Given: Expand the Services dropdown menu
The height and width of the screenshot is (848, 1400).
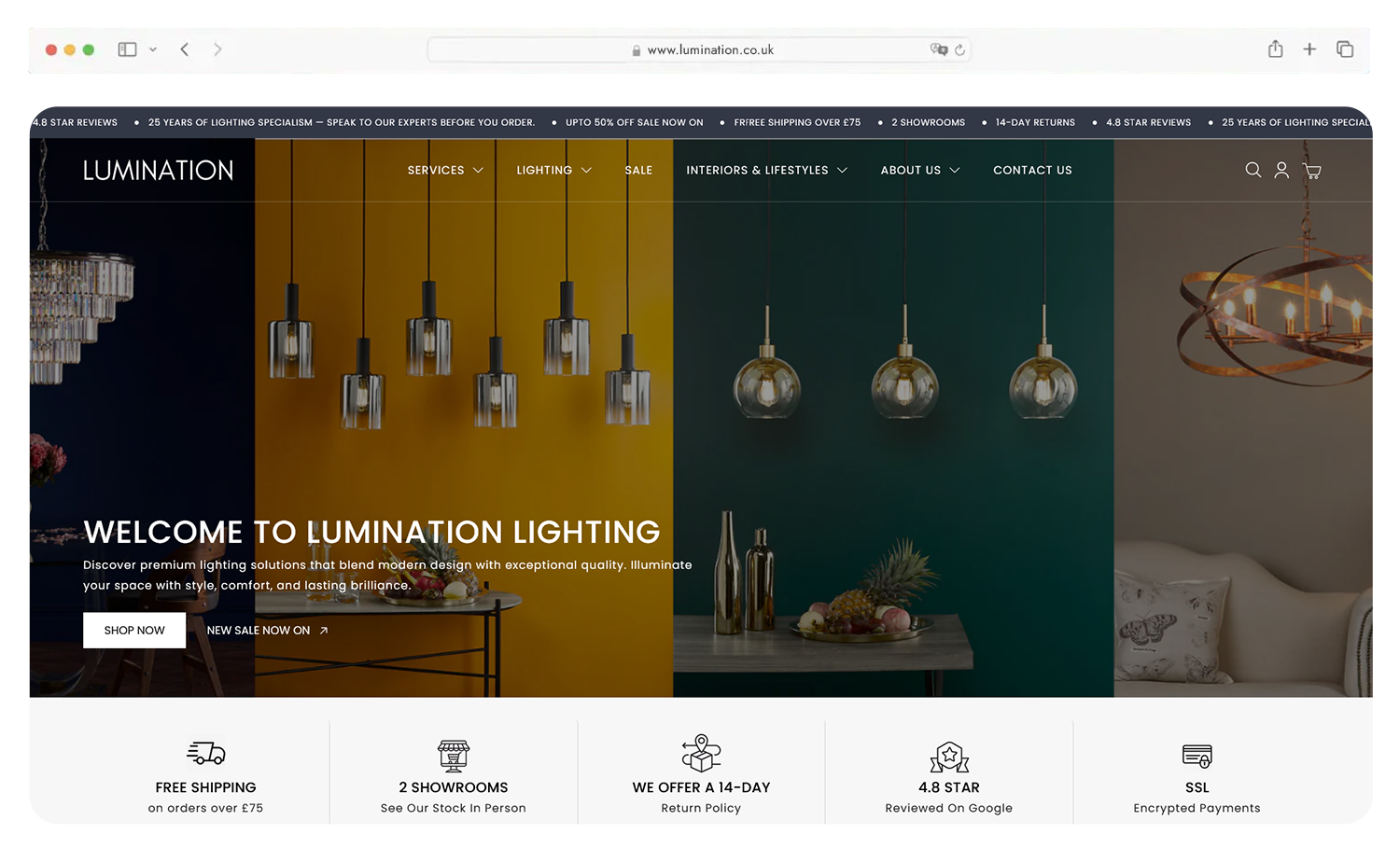Looking at the screenshot, I should point(444,170).
